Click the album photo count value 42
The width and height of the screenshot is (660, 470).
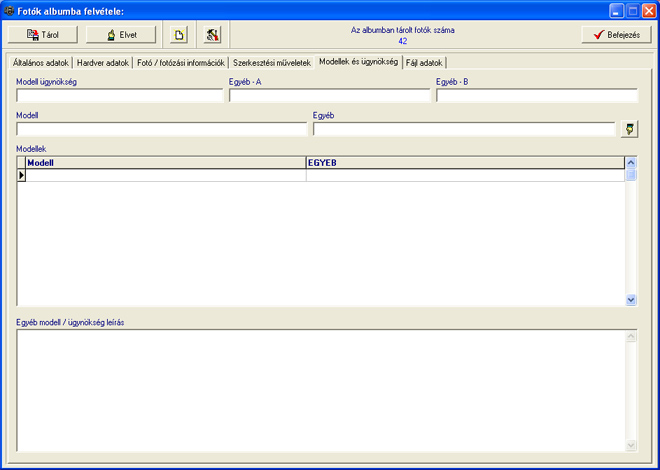pyautogui.click(x=402, y=41)
